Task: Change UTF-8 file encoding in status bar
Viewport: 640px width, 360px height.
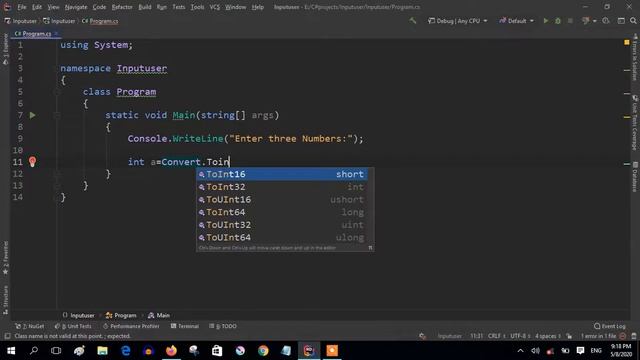Action: (520, 336)
